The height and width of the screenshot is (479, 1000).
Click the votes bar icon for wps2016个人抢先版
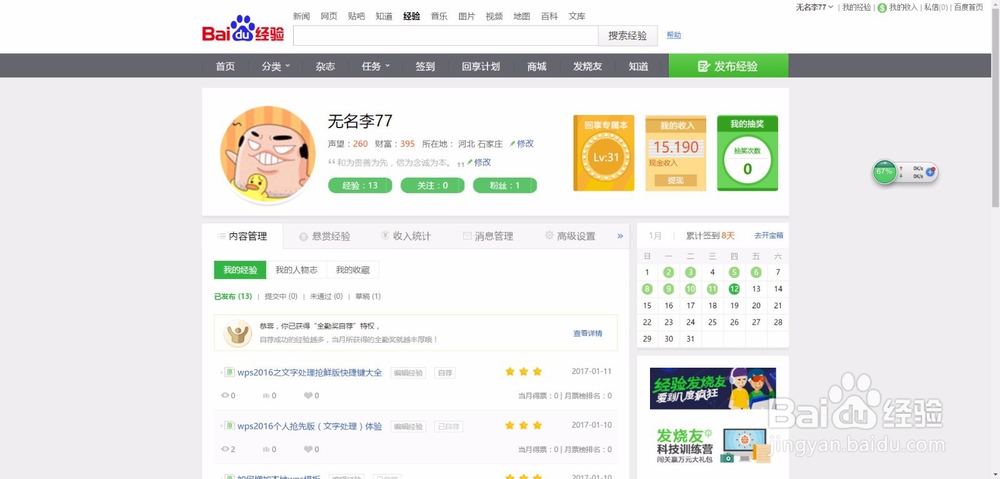pos(267,449)
